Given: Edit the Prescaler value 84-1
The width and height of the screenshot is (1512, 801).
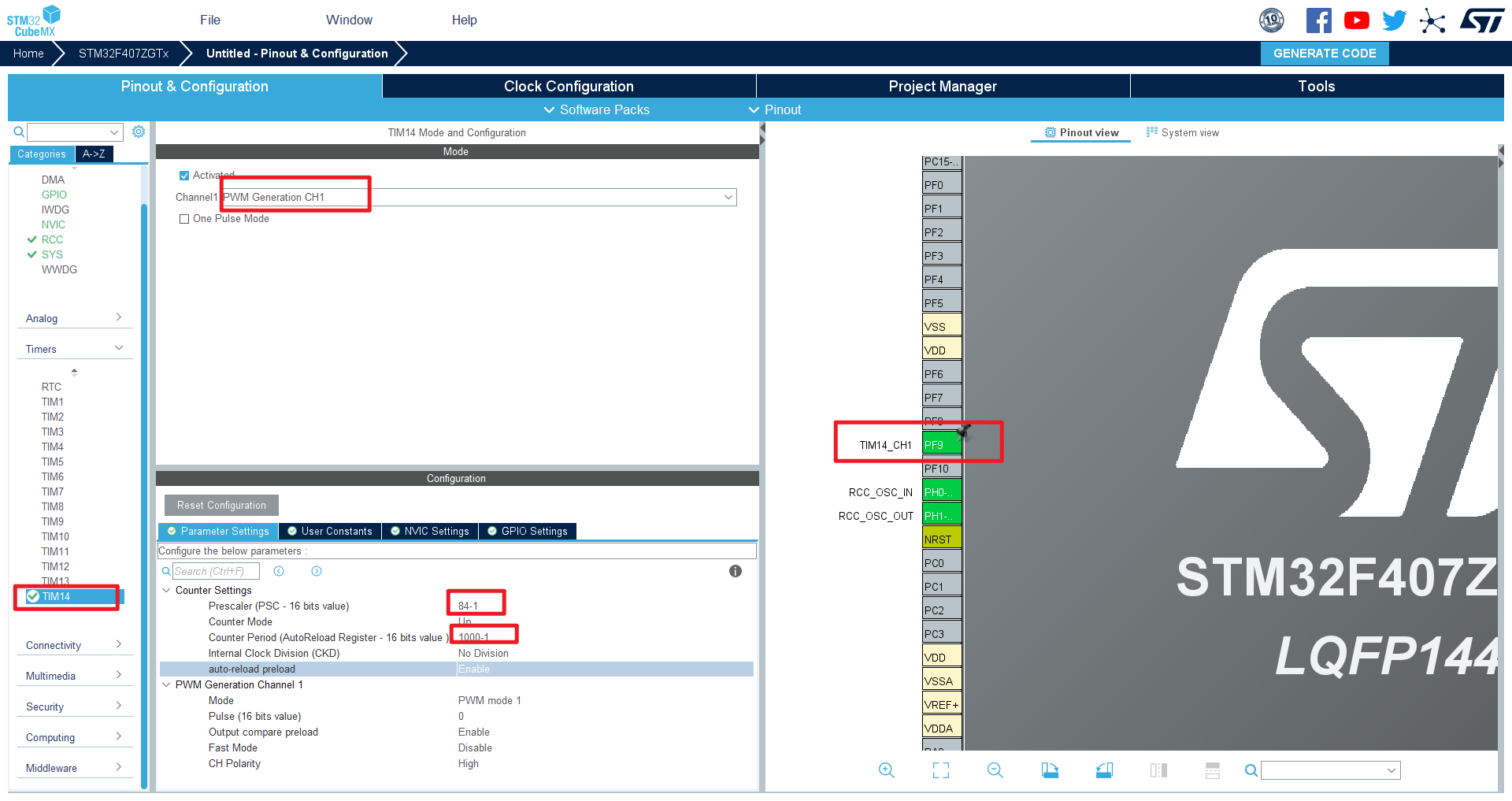Looking at the screenshot, I should [469, 606].
